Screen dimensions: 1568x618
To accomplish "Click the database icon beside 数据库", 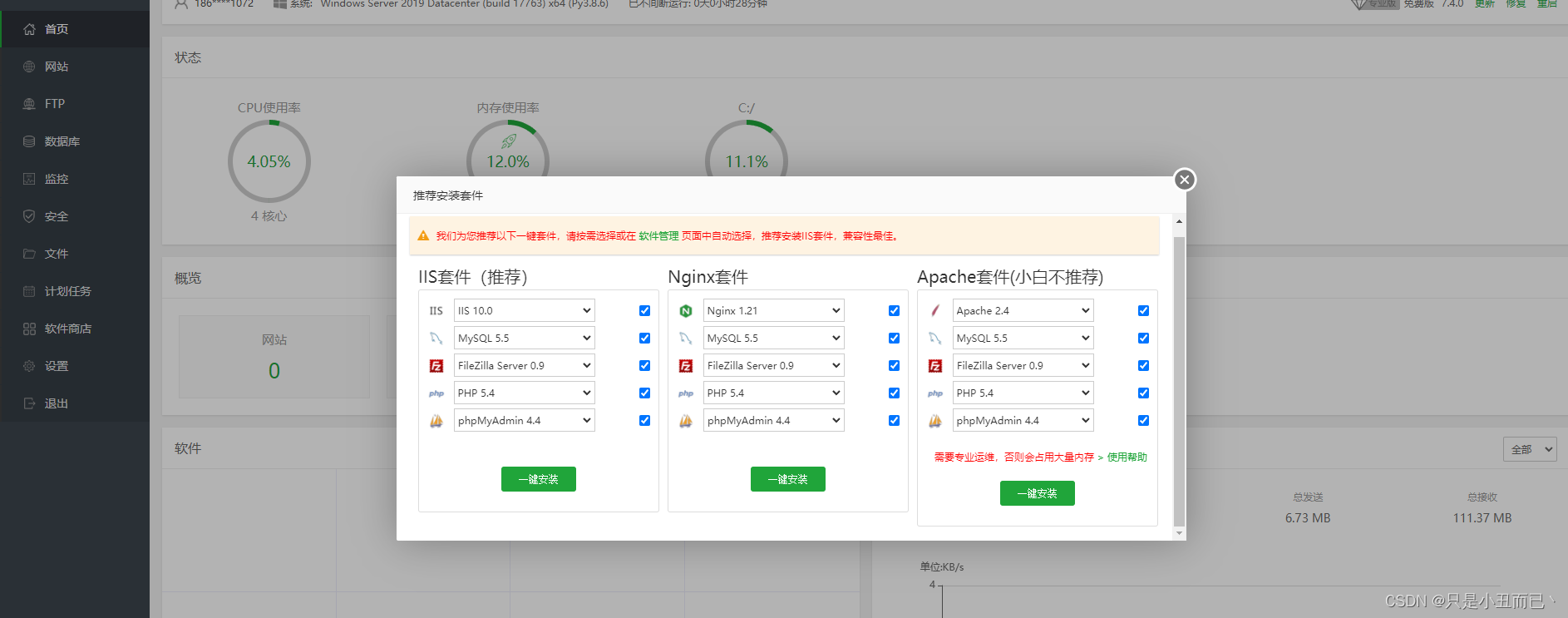I will 29,141.
